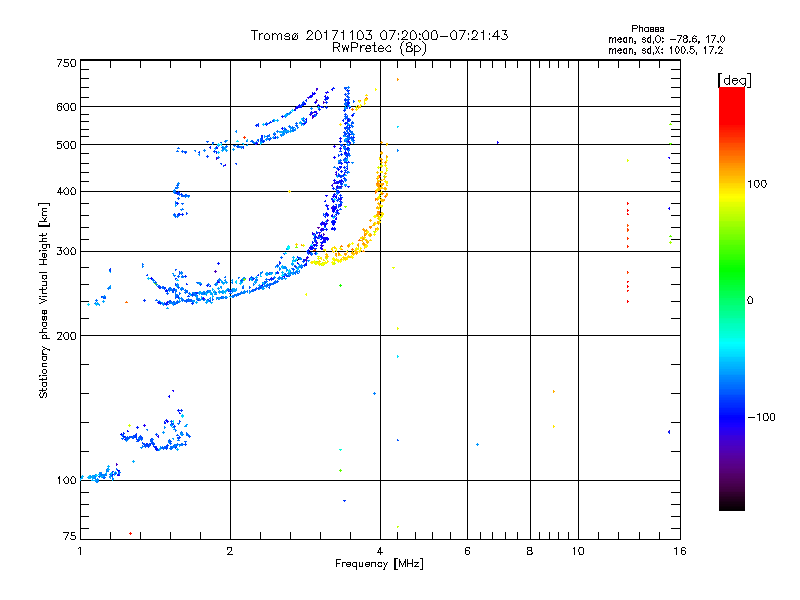Click the y-axis tick label "100"

66,480
